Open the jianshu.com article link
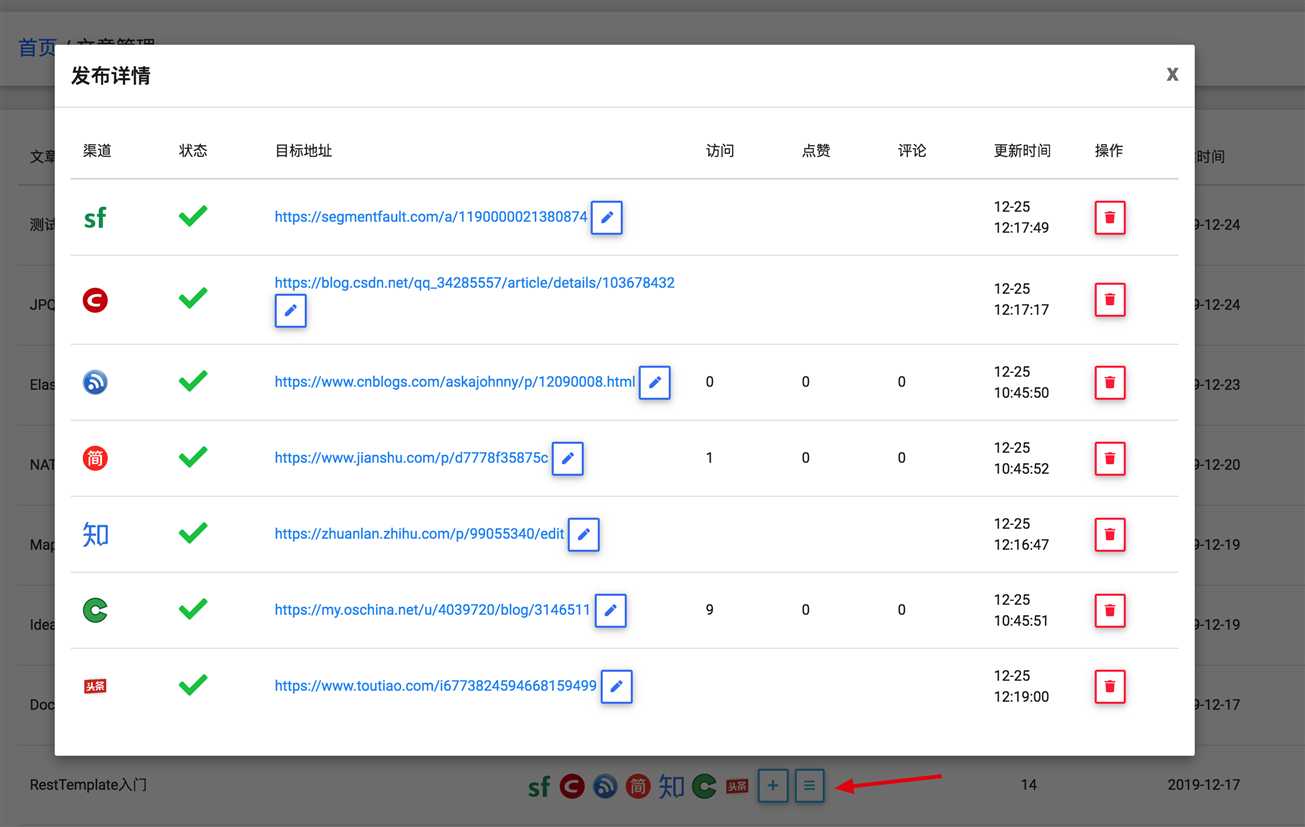Screen dimensions: 1305x827 tap(410, 458)
